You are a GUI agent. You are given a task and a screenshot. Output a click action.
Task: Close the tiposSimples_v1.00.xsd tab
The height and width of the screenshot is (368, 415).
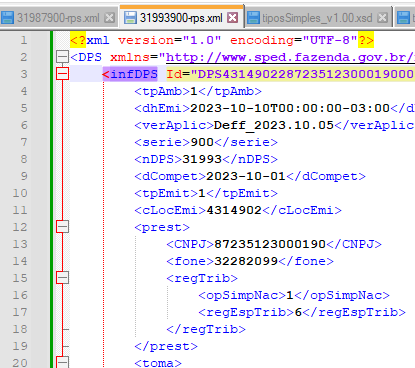pyautogui.click(x=383, y=17)
